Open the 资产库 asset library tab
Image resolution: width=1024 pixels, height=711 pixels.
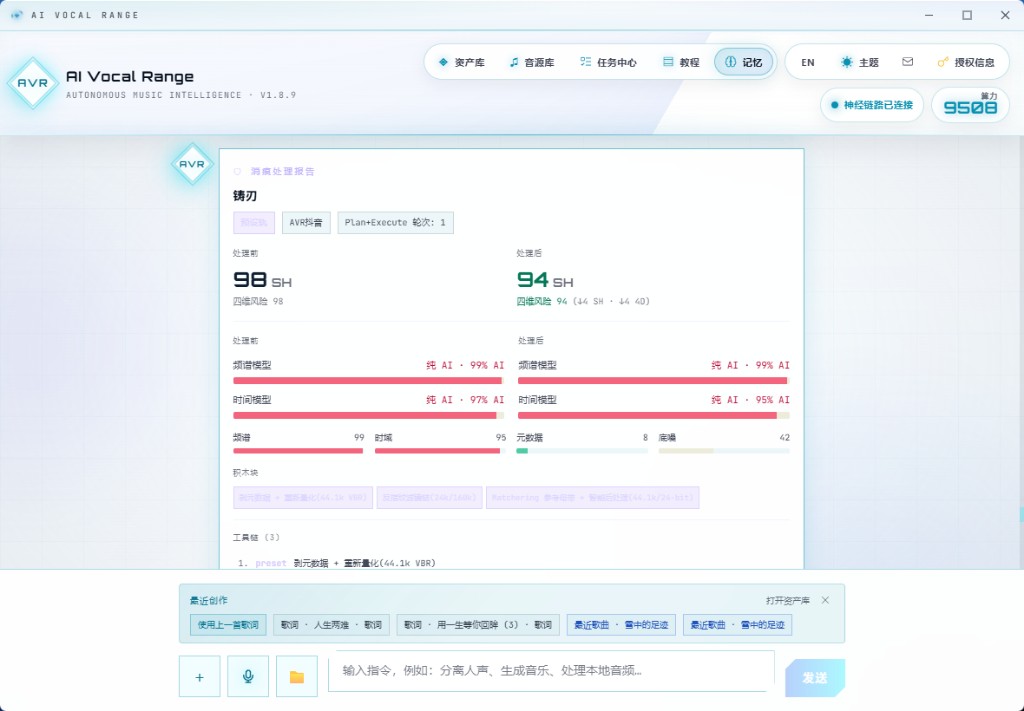(x=461, y=62)
